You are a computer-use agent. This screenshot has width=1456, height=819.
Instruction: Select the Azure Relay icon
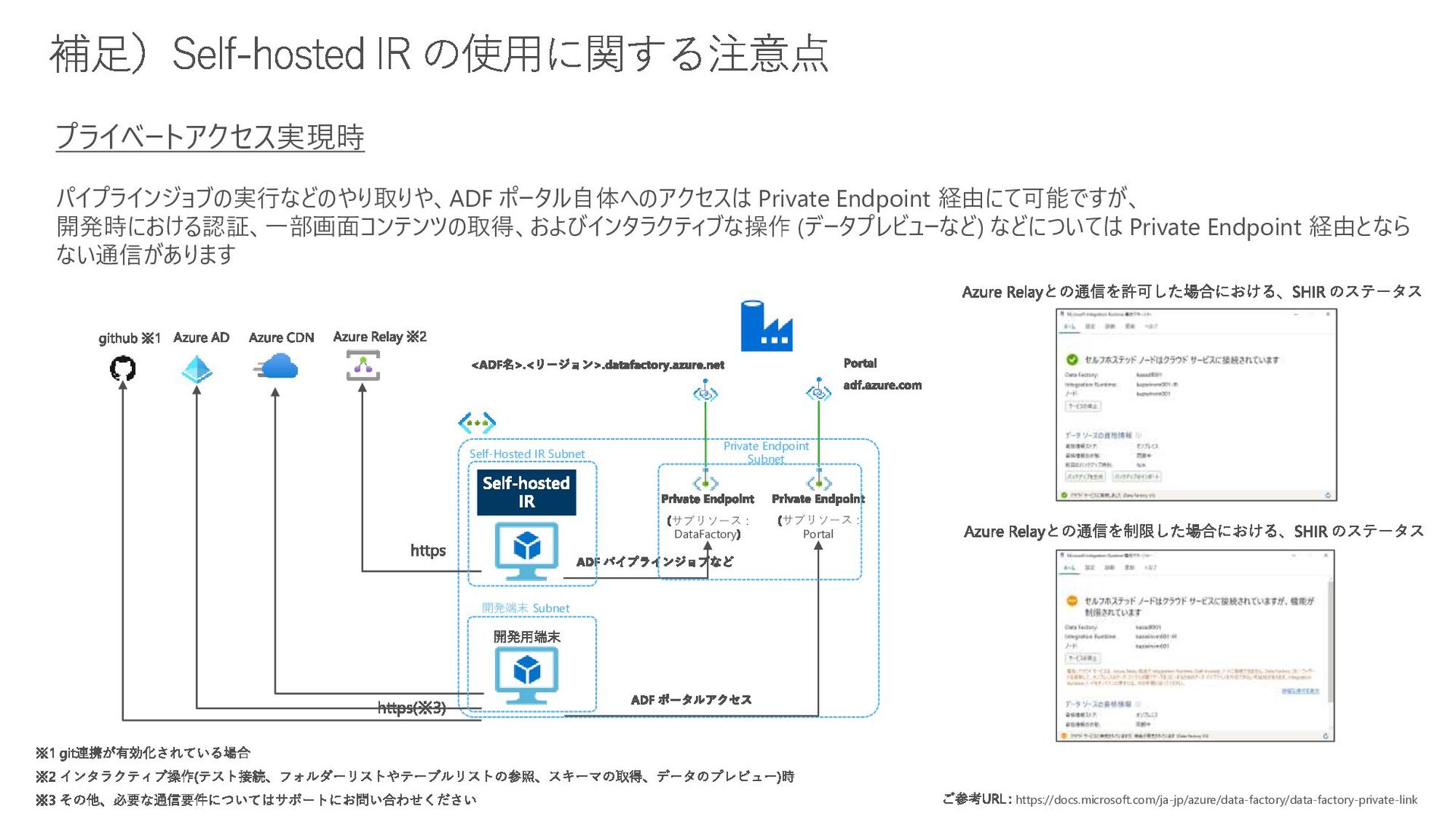[363, 366]
